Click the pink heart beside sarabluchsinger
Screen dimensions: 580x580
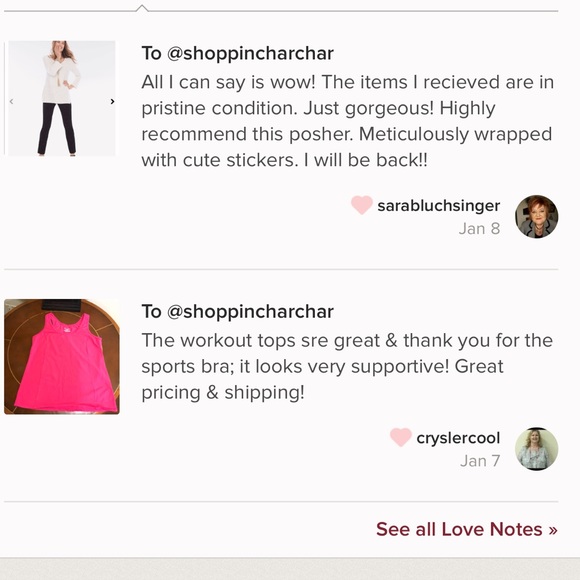361,205
